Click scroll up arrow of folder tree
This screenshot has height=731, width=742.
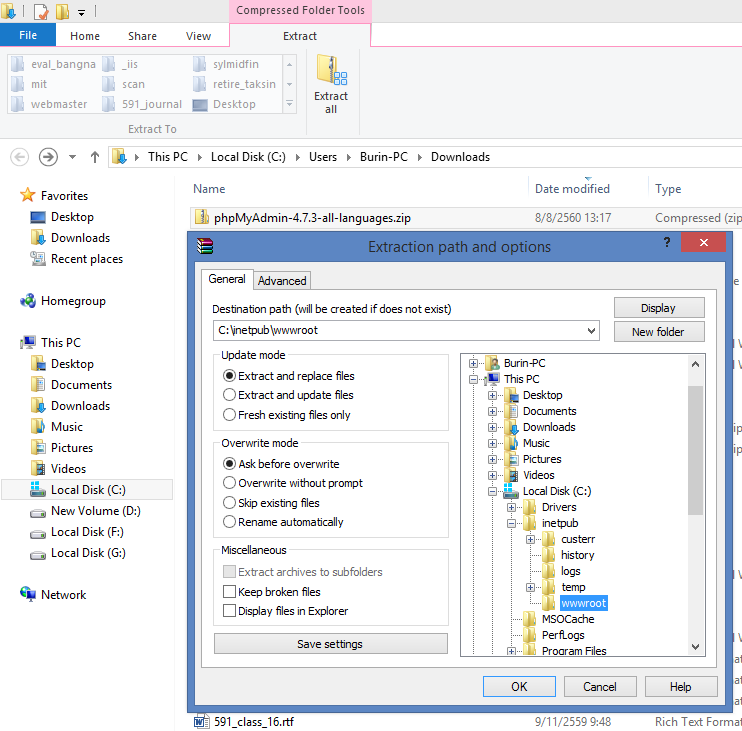coord(695,364)
